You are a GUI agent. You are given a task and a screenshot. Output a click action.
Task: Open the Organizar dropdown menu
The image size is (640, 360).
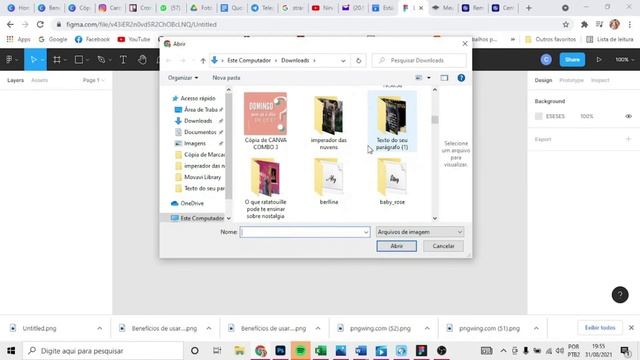click(x=183, y=78)
